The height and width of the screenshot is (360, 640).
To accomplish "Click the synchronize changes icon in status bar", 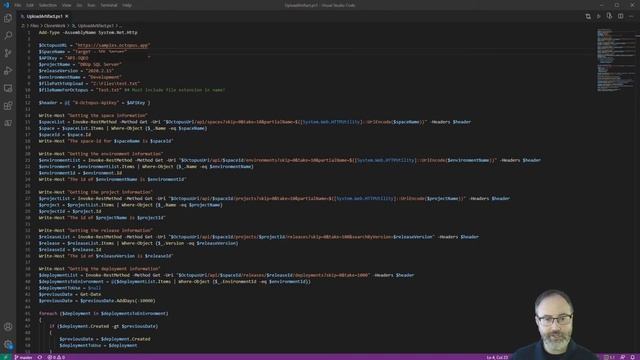I will tap(40, 357).
